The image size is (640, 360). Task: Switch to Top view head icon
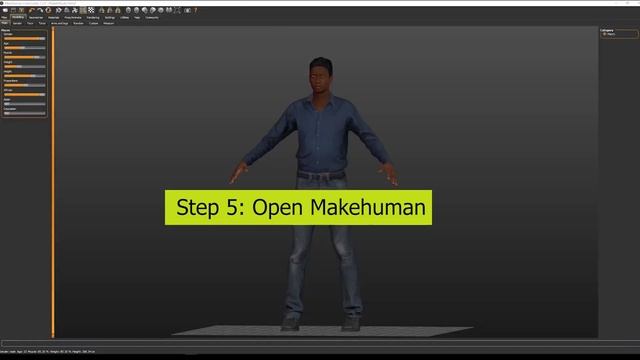(x=161, y=10)
